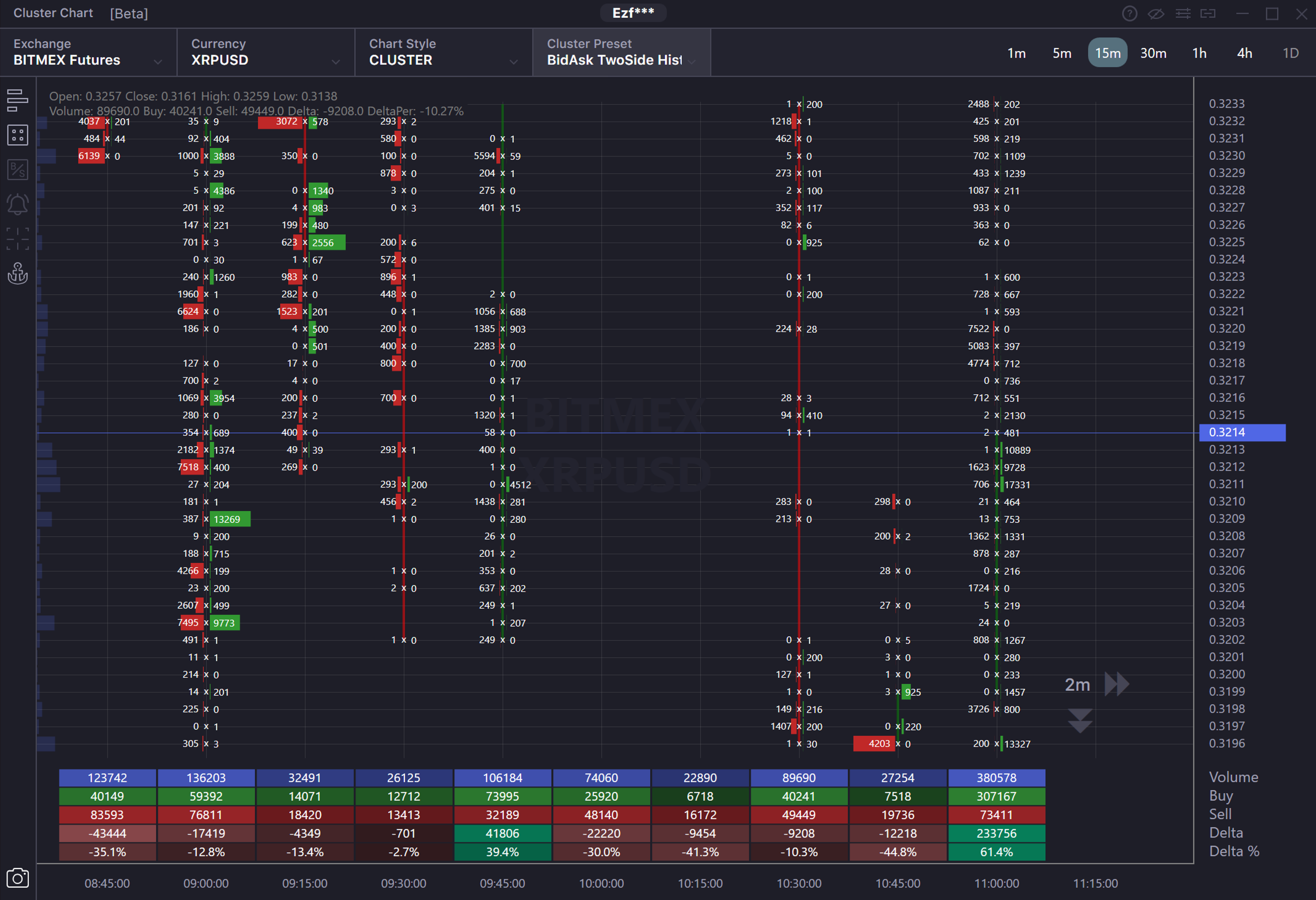Open the Currency XRPUSD dropdown
The image size is (1316, 900).
click(x=265, y=52)
